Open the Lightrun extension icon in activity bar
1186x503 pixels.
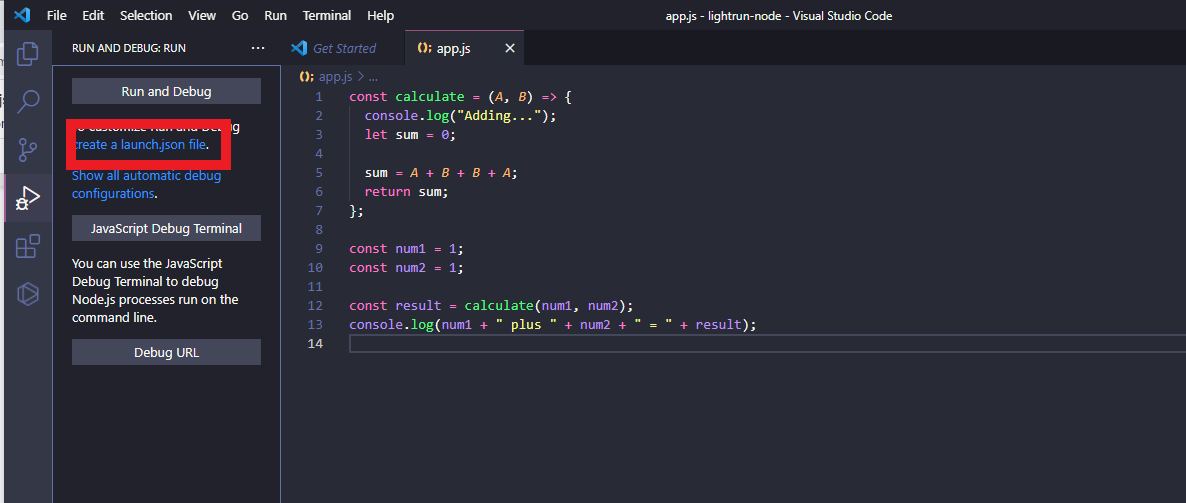click(x=28, y=293)
